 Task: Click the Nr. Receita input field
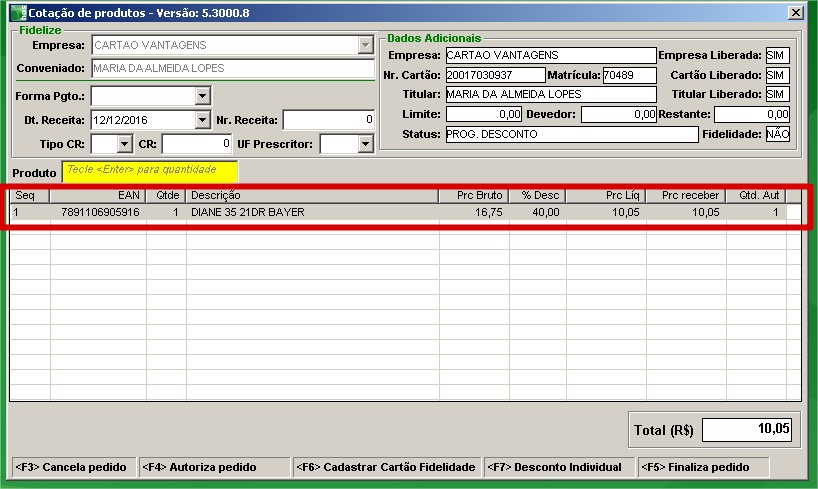pyautogui.click(x=329, y=120)
